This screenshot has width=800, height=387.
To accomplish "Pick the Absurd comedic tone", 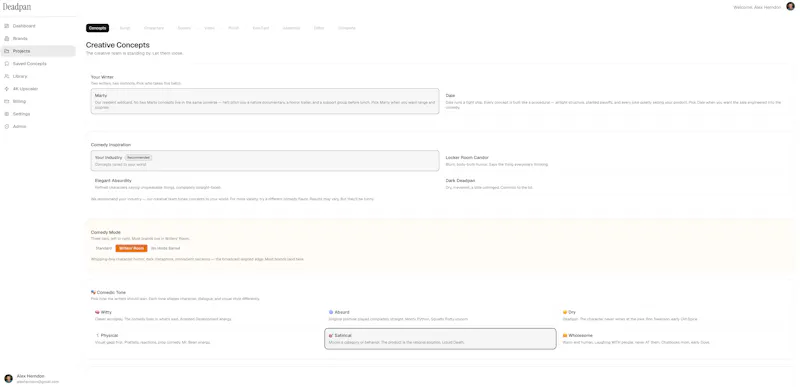I will click(x=440, y=315).
